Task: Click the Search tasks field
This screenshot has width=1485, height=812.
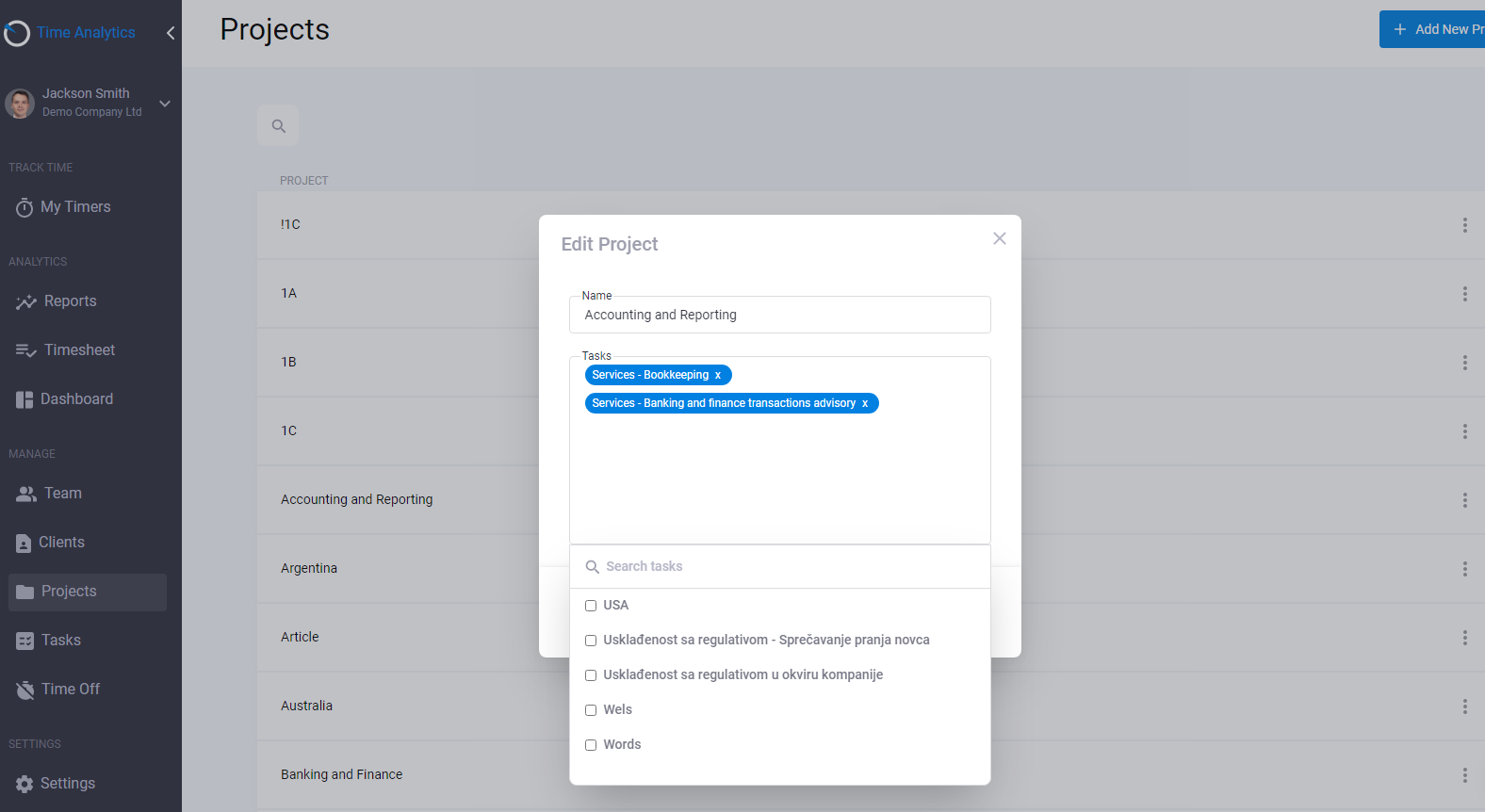Action: [x=780, y=566]
